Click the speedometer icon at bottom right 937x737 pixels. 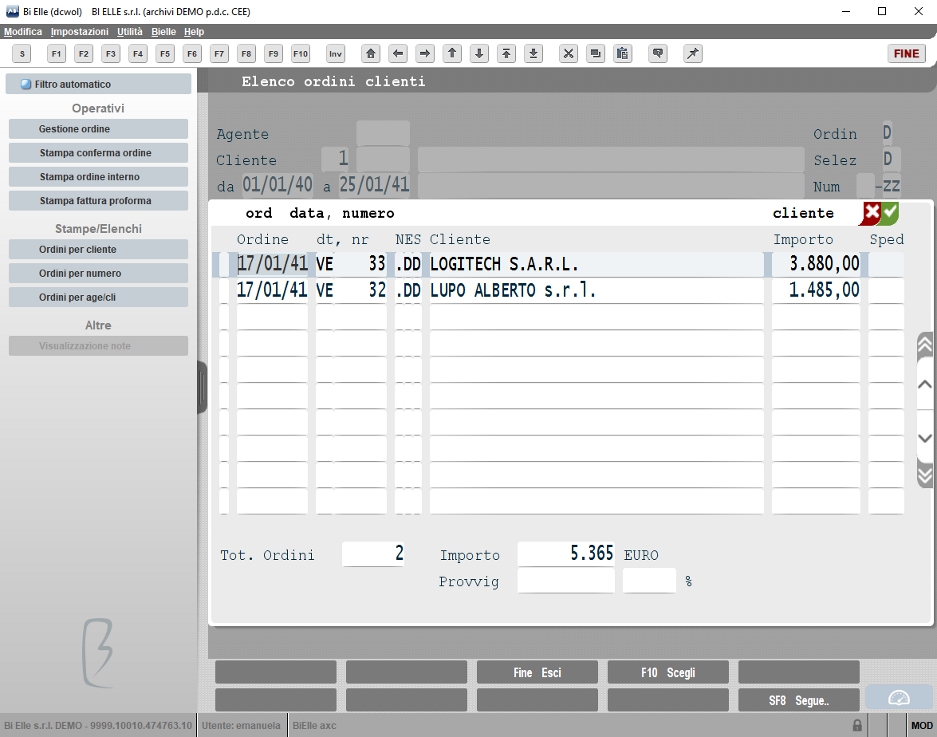click(x=899, y=698)
